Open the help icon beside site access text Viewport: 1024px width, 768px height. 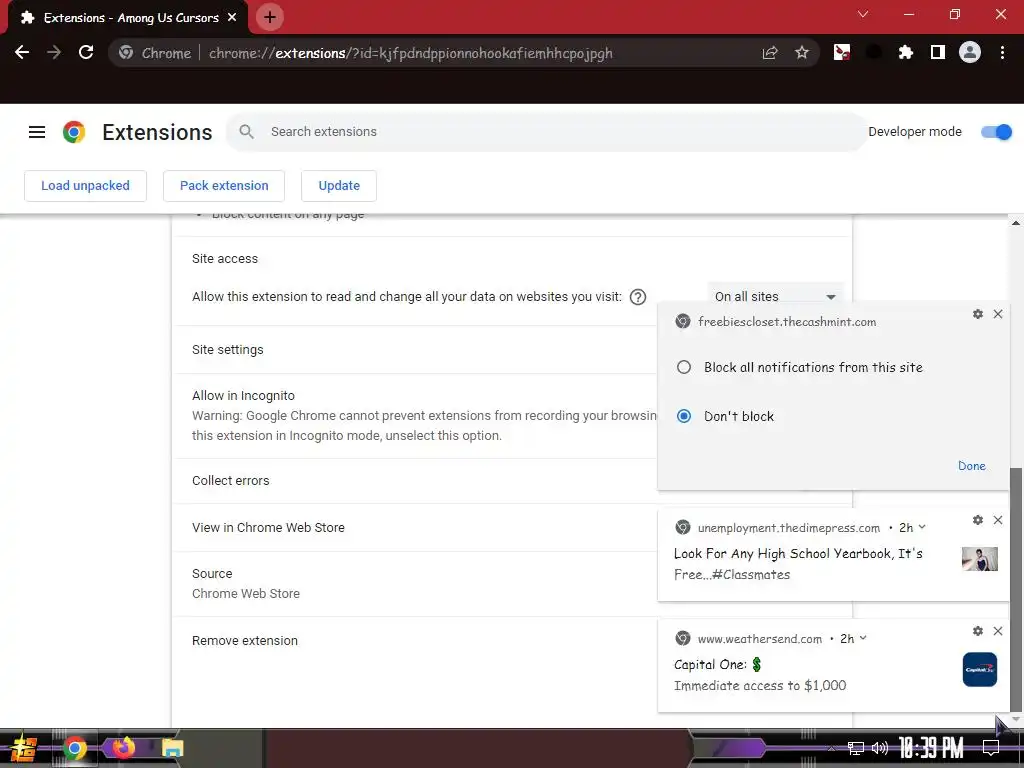(637, 297)
